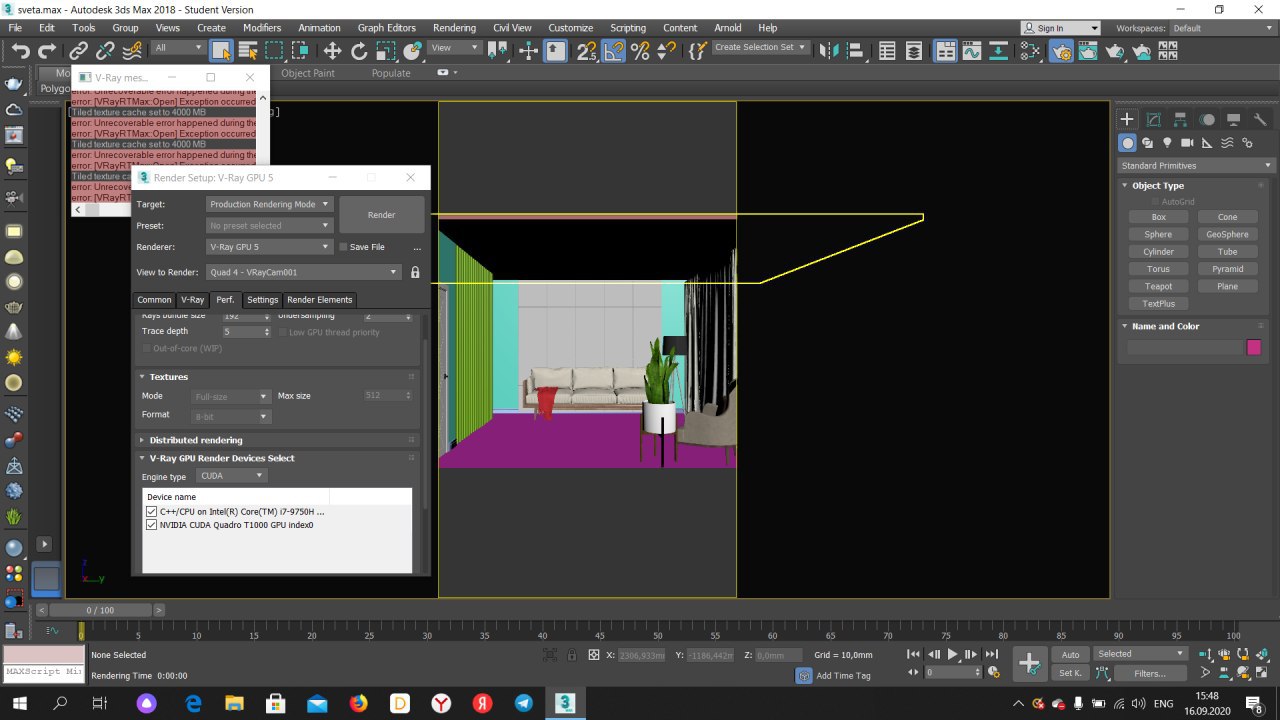
Task: Click the Zoom Extents All icon
Action: tap(1260, 654)
